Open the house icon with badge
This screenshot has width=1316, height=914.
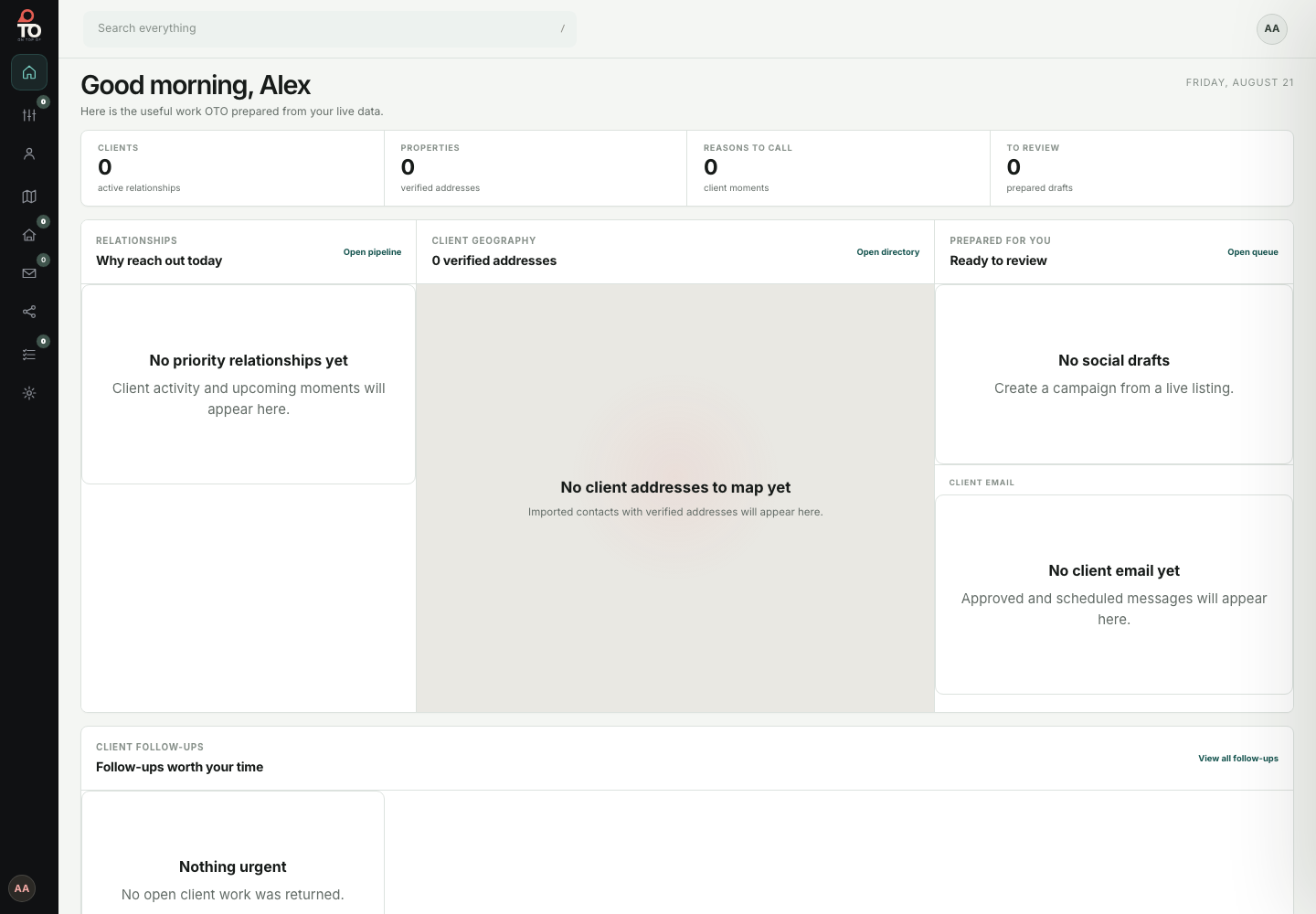pyautogui.click(x=29, y=235)
